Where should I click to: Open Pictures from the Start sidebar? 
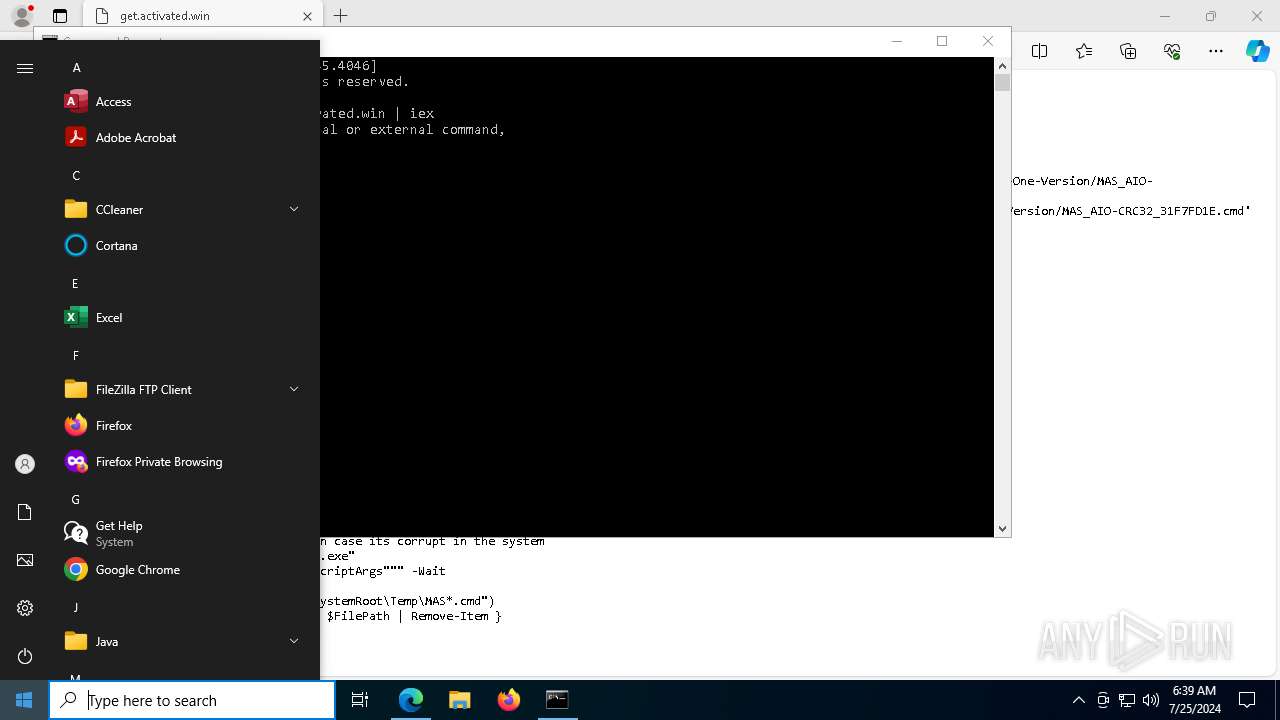pyautogui.click(x=25, y=560)
